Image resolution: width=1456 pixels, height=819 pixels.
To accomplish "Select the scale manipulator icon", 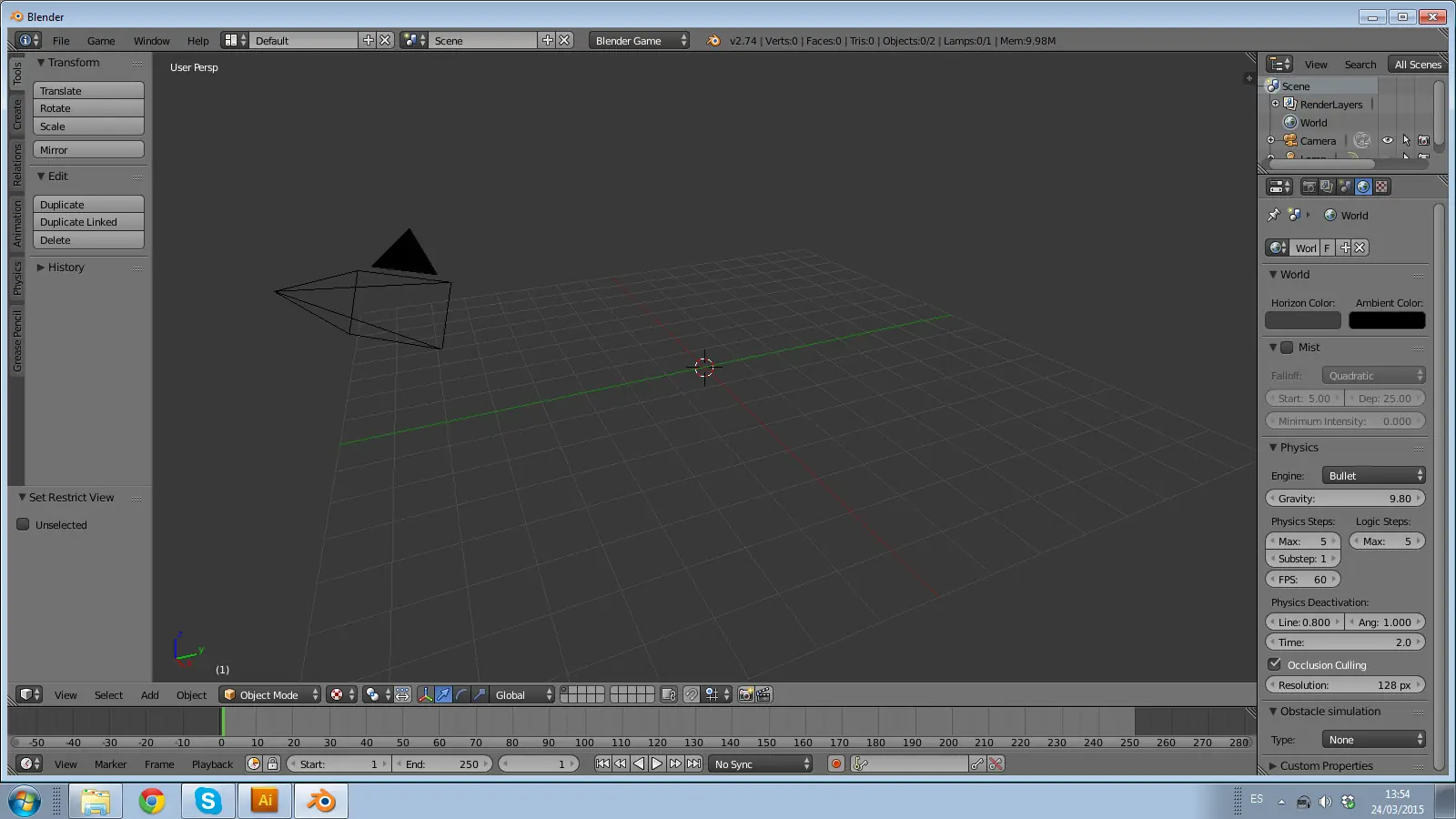I will coord(480,694).
